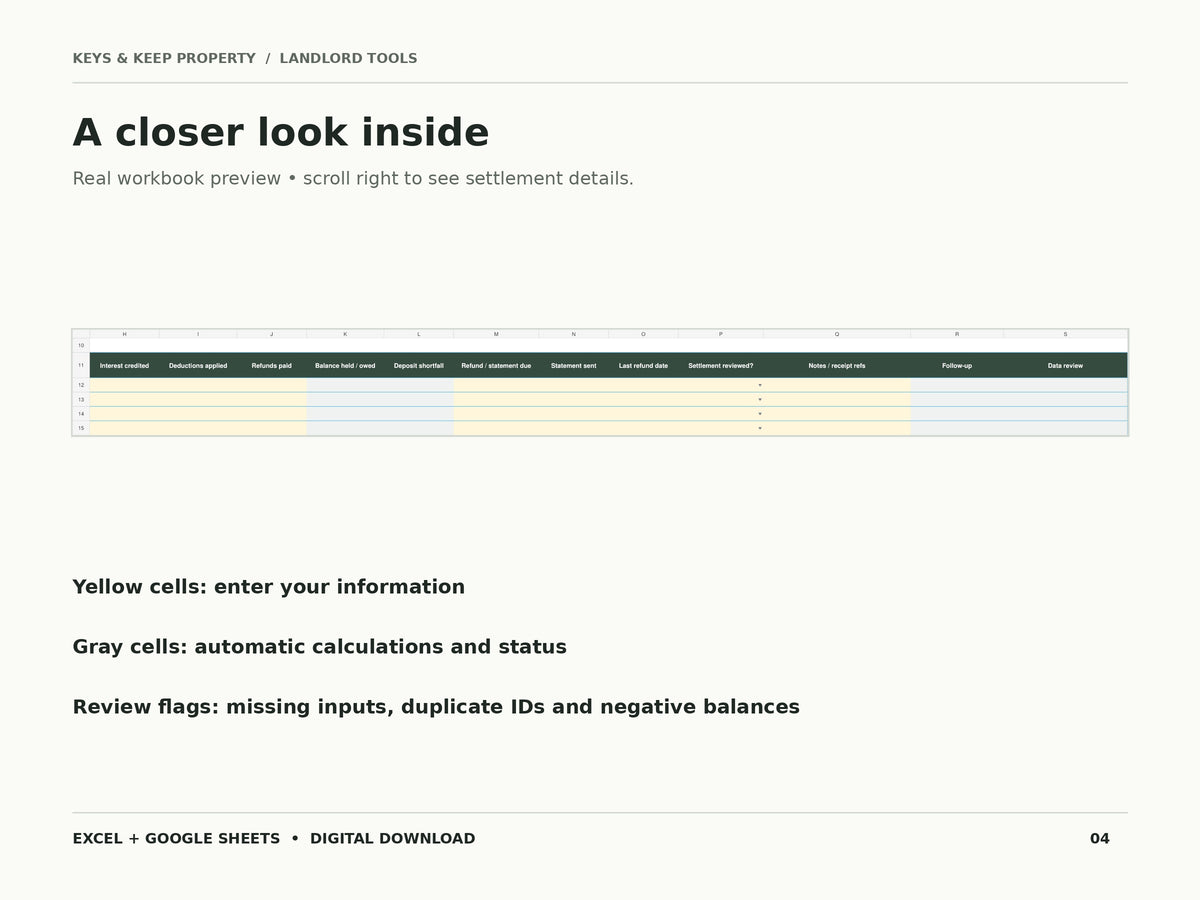Select the Deposit shortfall header cell
This screenshot has height=900, width=1200.
419,365
